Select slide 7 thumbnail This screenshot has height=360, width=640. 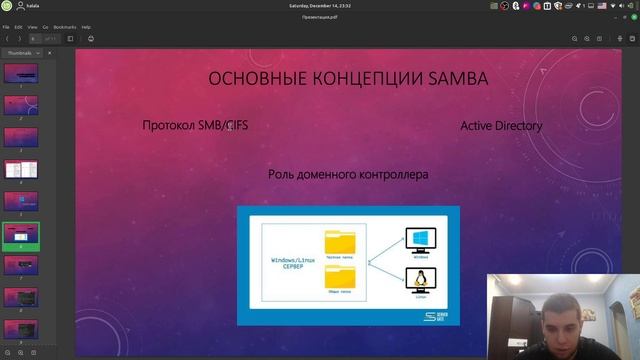click(21, 265)
